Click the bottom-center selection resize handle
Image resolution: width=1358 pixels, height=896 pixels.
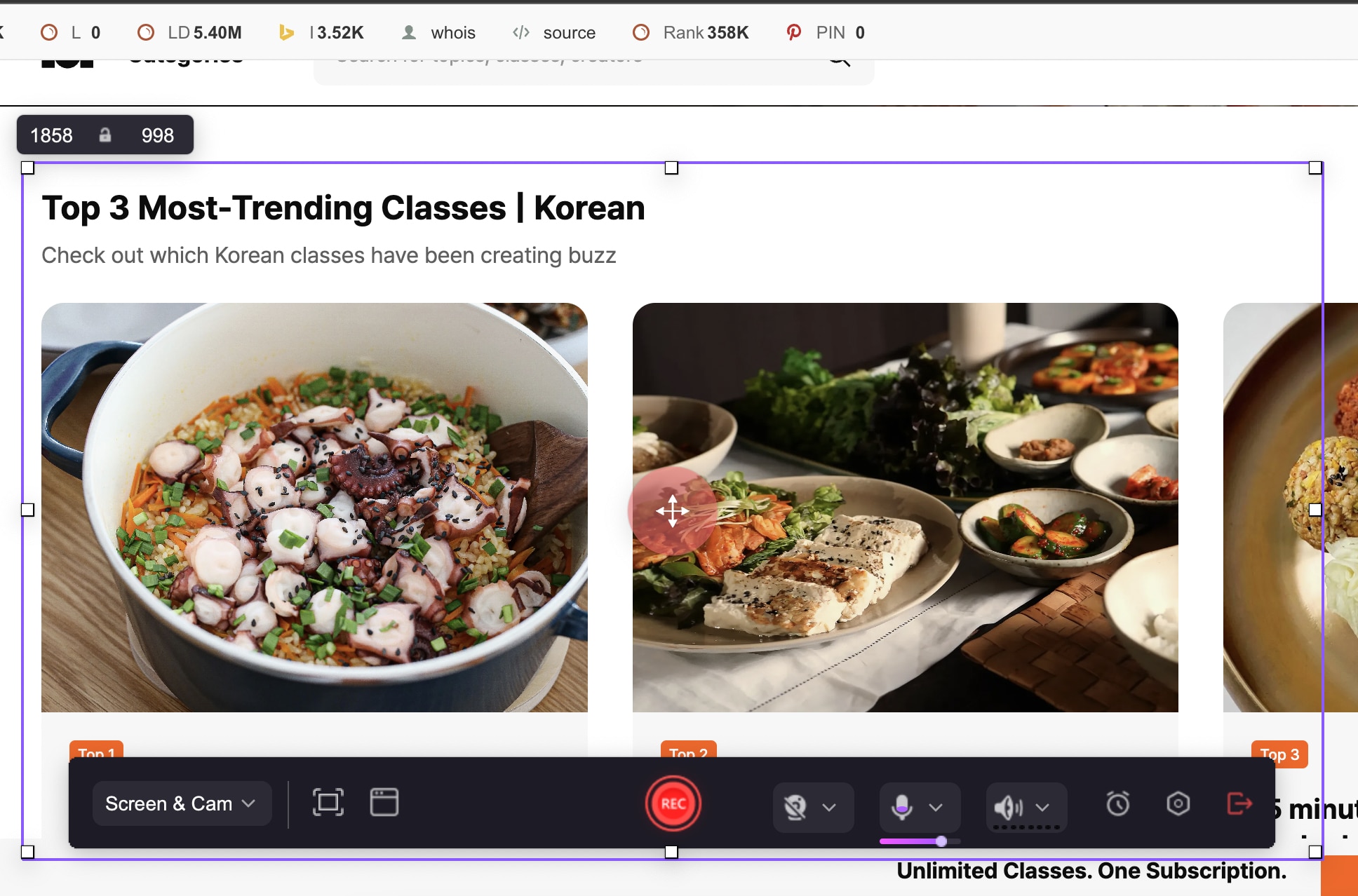(x=671, y=852)
